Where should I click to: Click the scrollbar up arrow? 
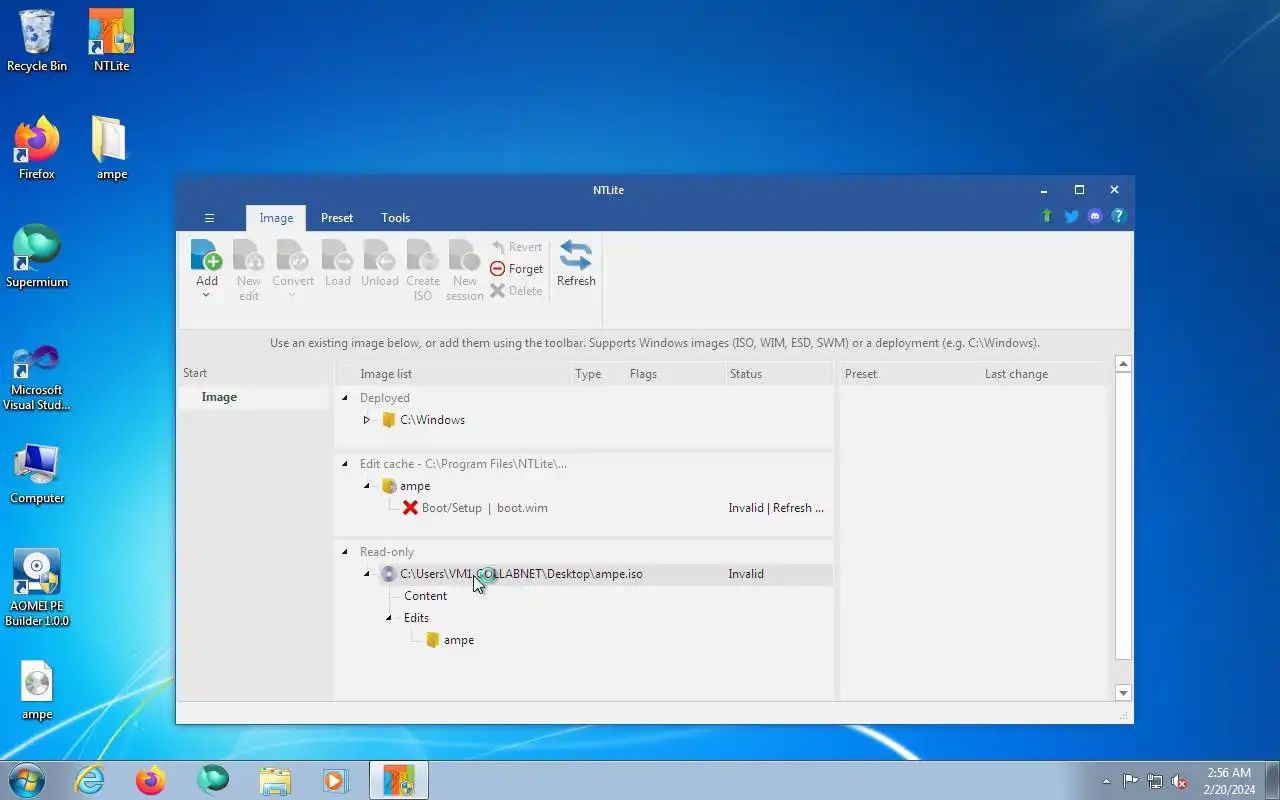pos(1123,365)
